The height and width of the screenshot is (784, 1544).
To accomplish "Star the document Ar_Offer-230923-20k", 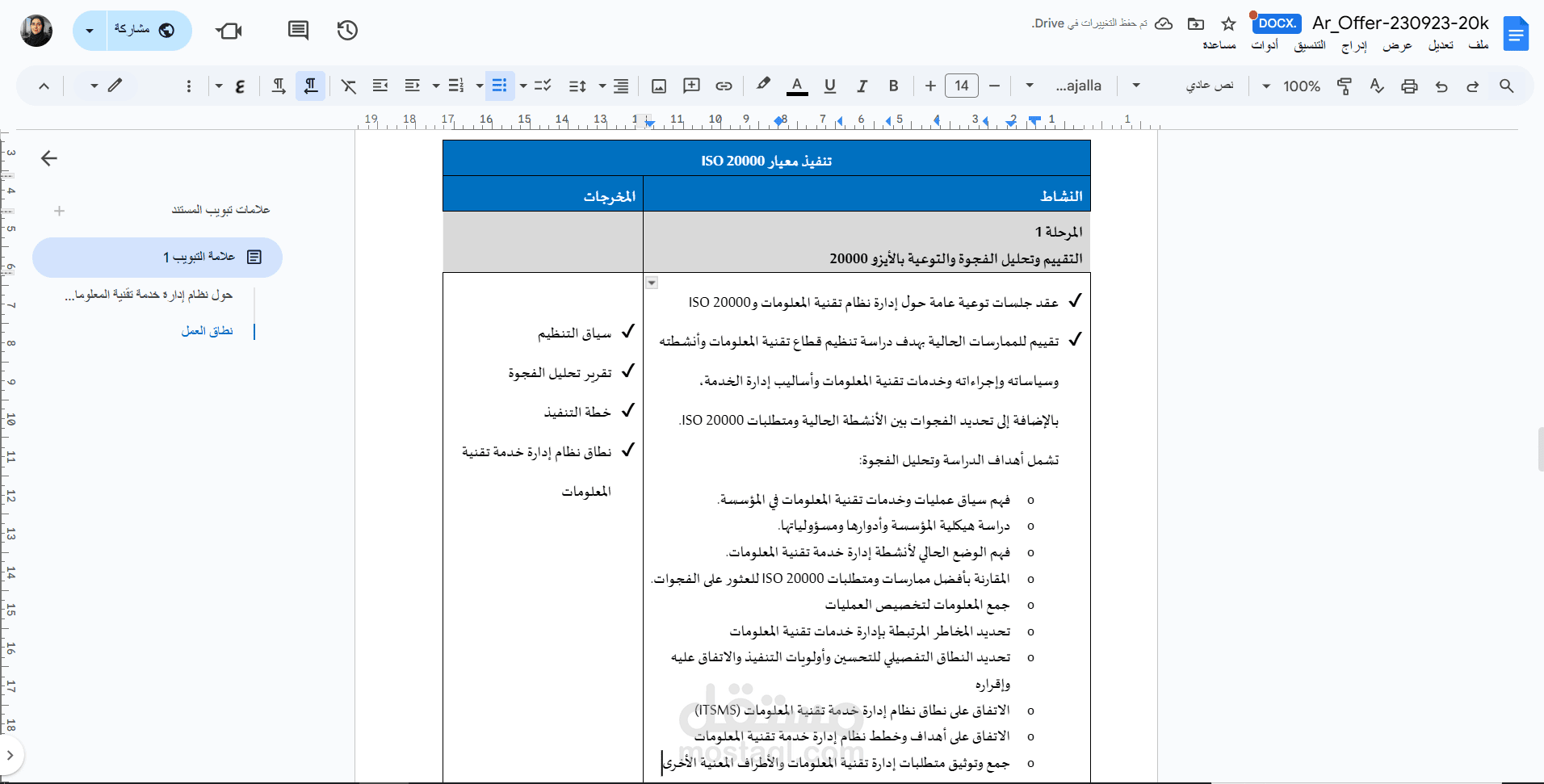I will (1228, 23).
